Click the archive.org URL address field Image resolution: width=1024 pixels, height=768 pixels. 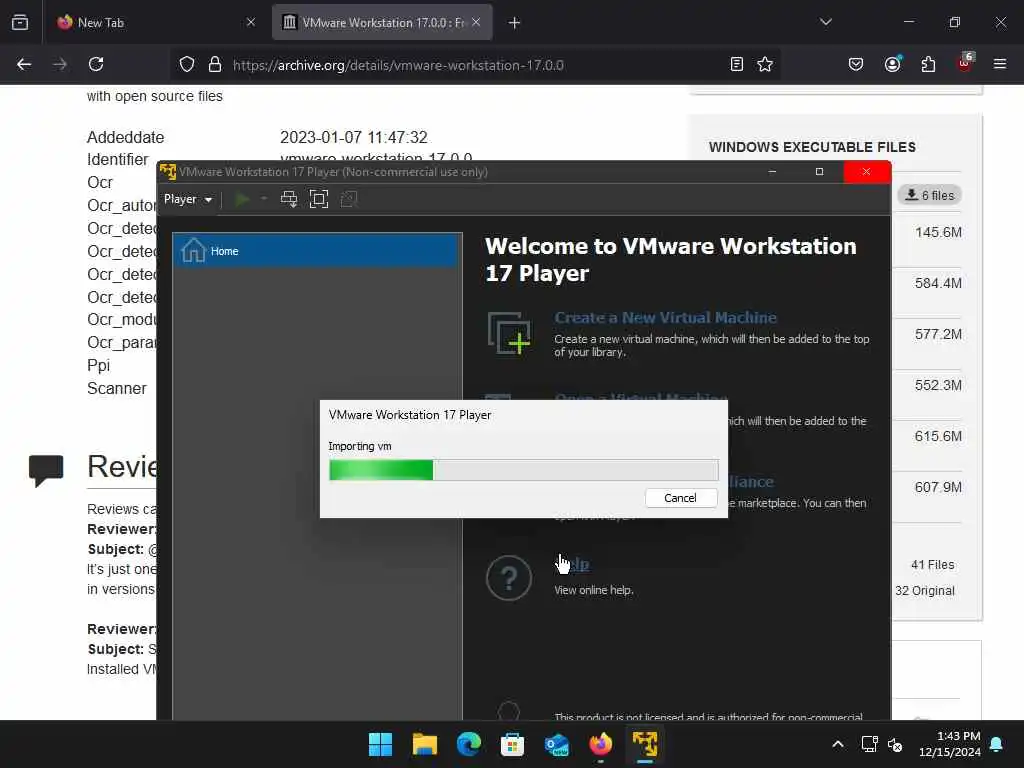(477, 65)
